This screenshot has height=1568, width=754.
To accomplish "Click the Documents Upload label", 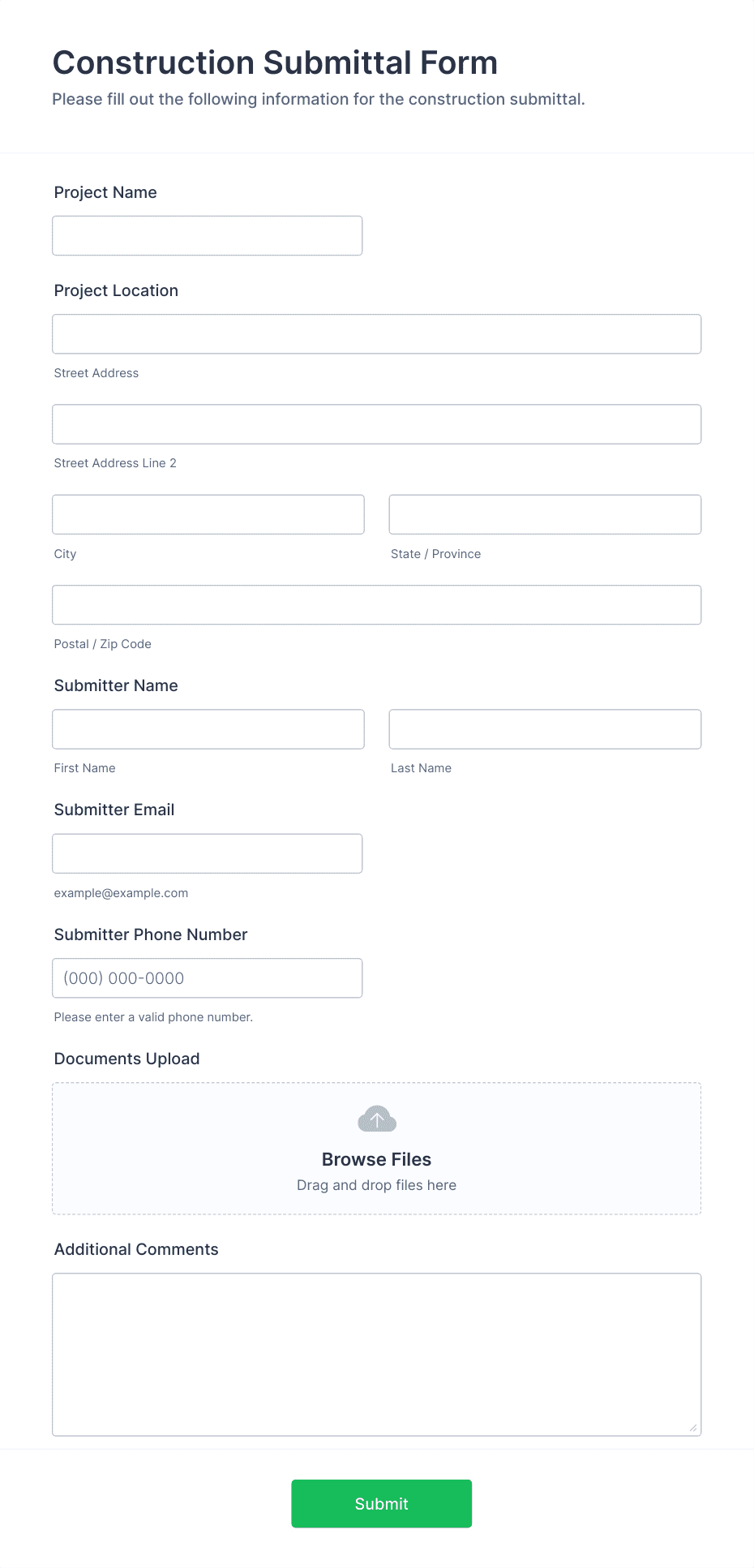I will coord(126,1059).
